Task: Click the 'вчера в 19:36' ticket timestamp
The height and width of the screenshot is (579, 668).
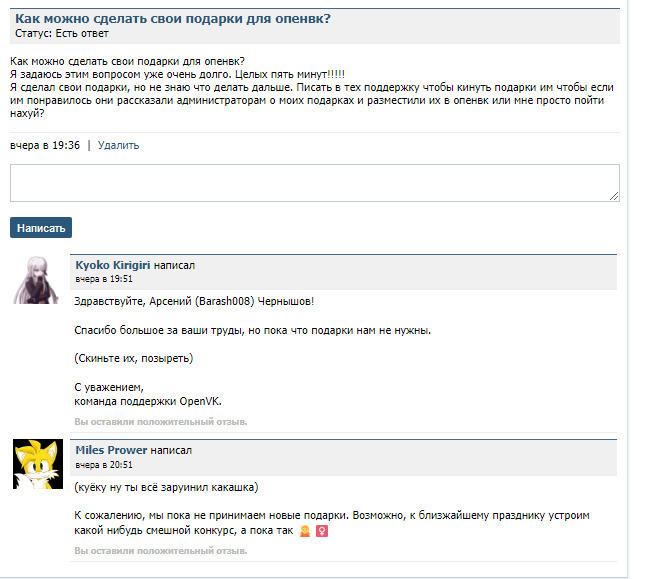Action: click(44, 145)
